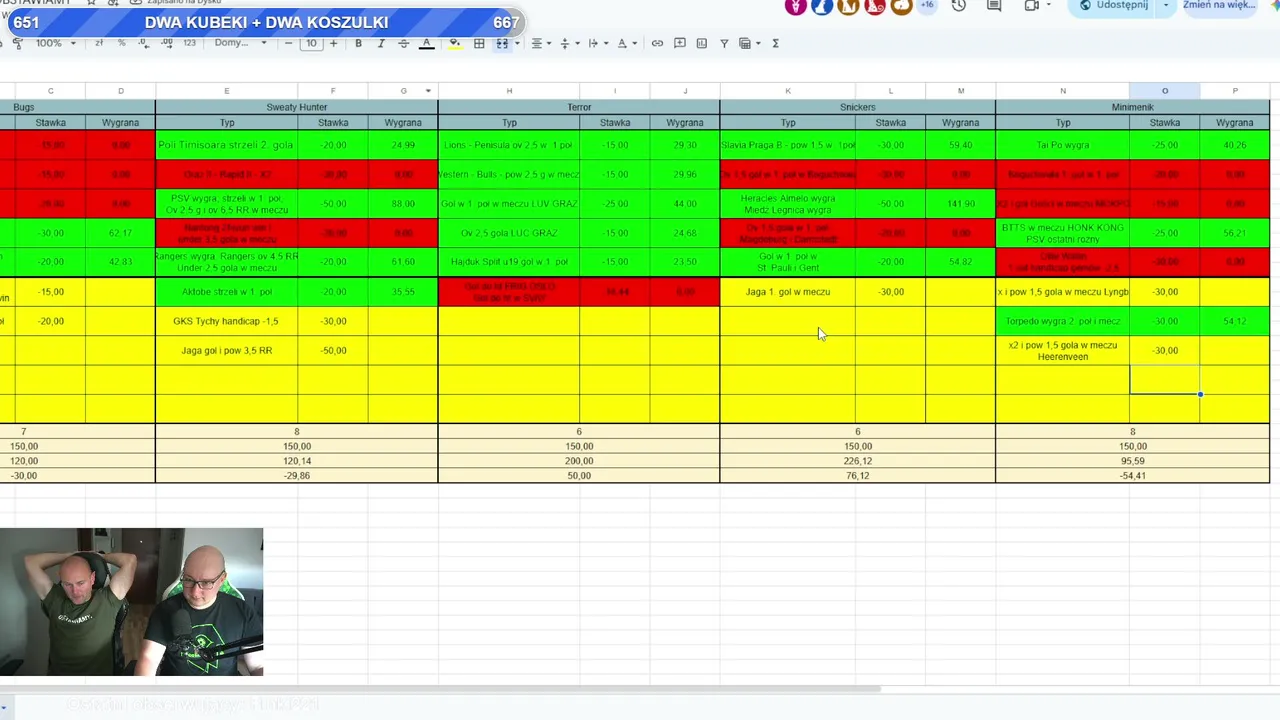
Task: Expand merge cells options arrow
Action: (517, 43)
